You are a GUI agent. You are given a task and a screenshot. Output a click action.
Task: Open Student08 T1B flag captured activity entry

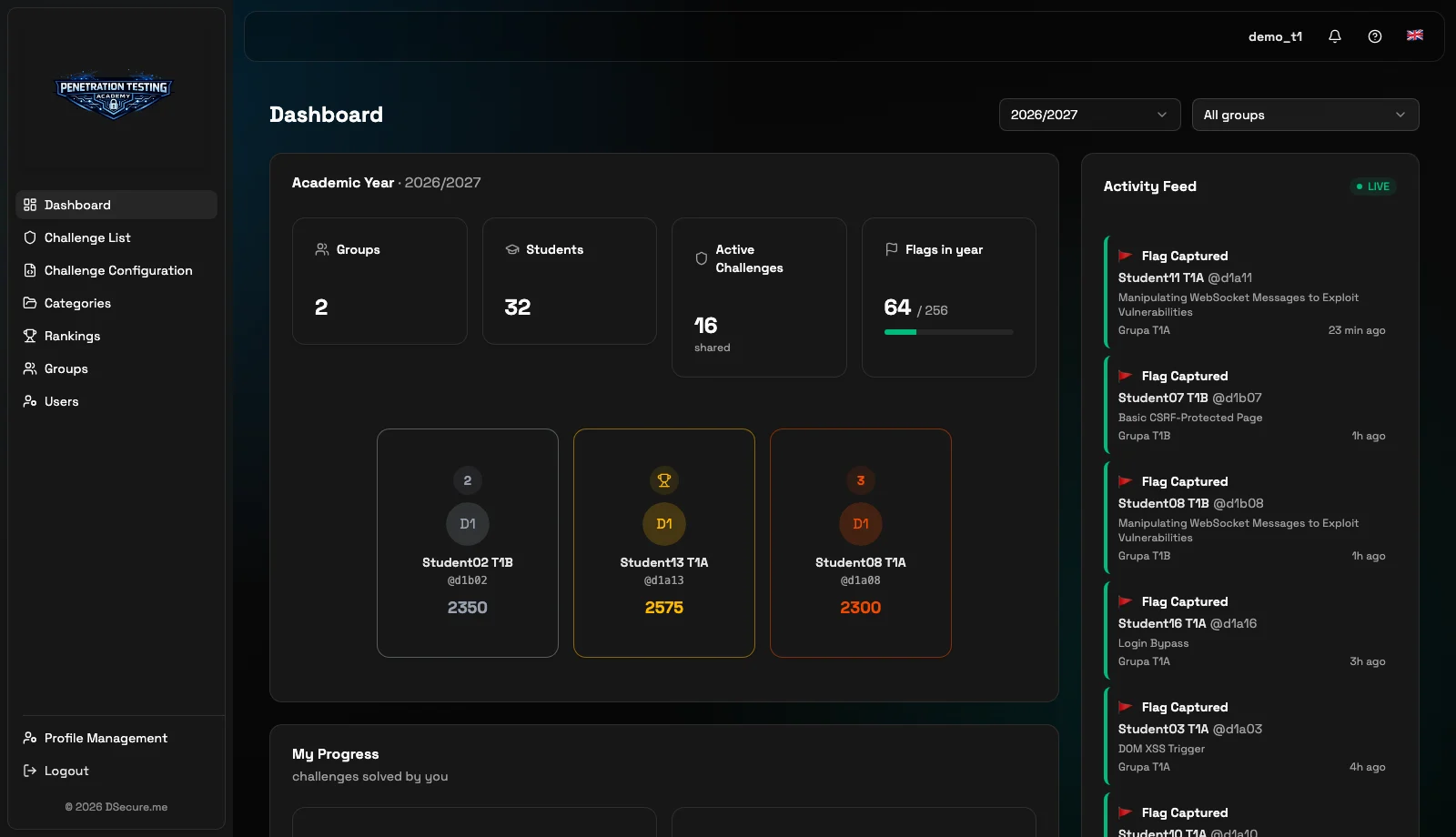coord(1250,518)
